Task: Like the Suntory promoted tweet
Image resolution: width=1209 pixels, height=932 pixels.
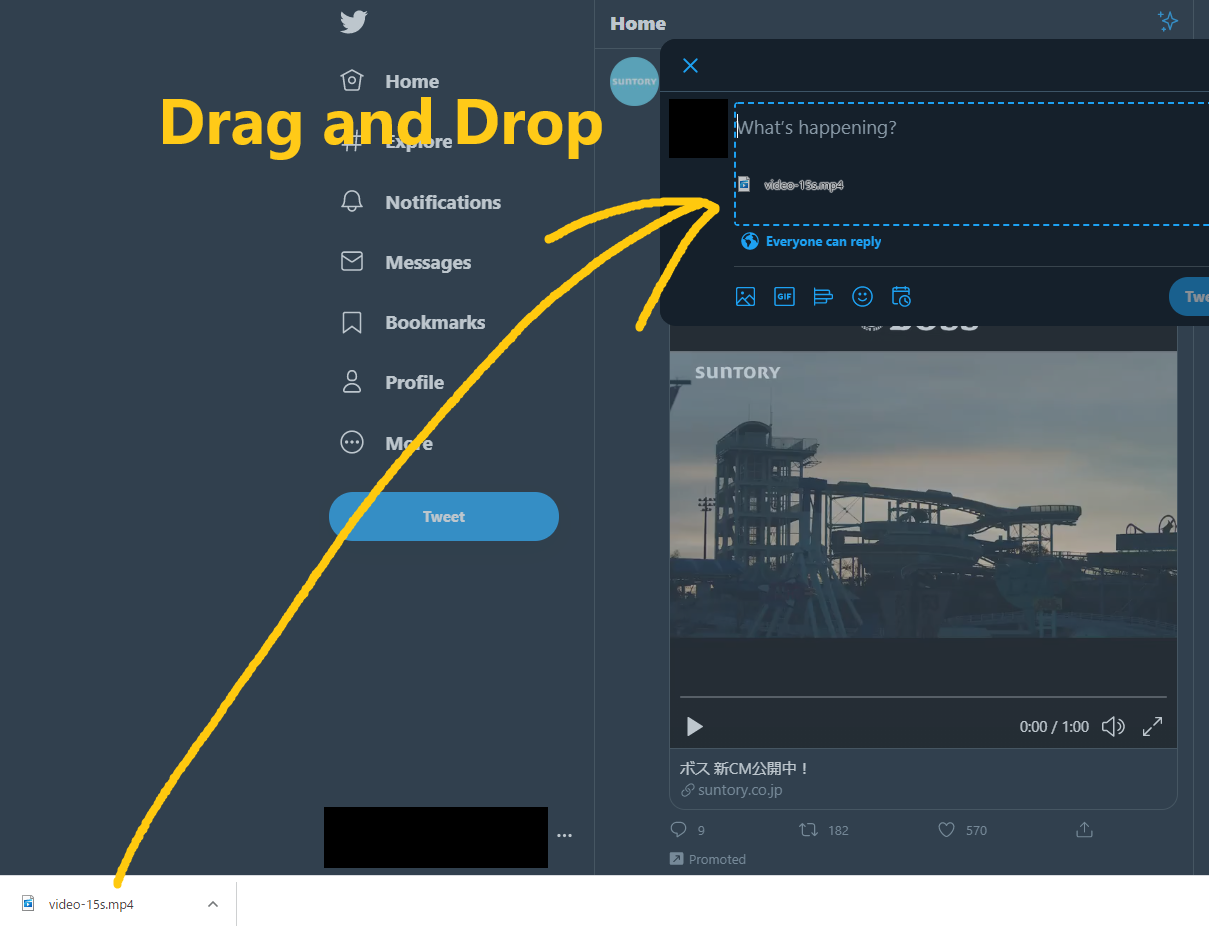Action: pos(945,829)
